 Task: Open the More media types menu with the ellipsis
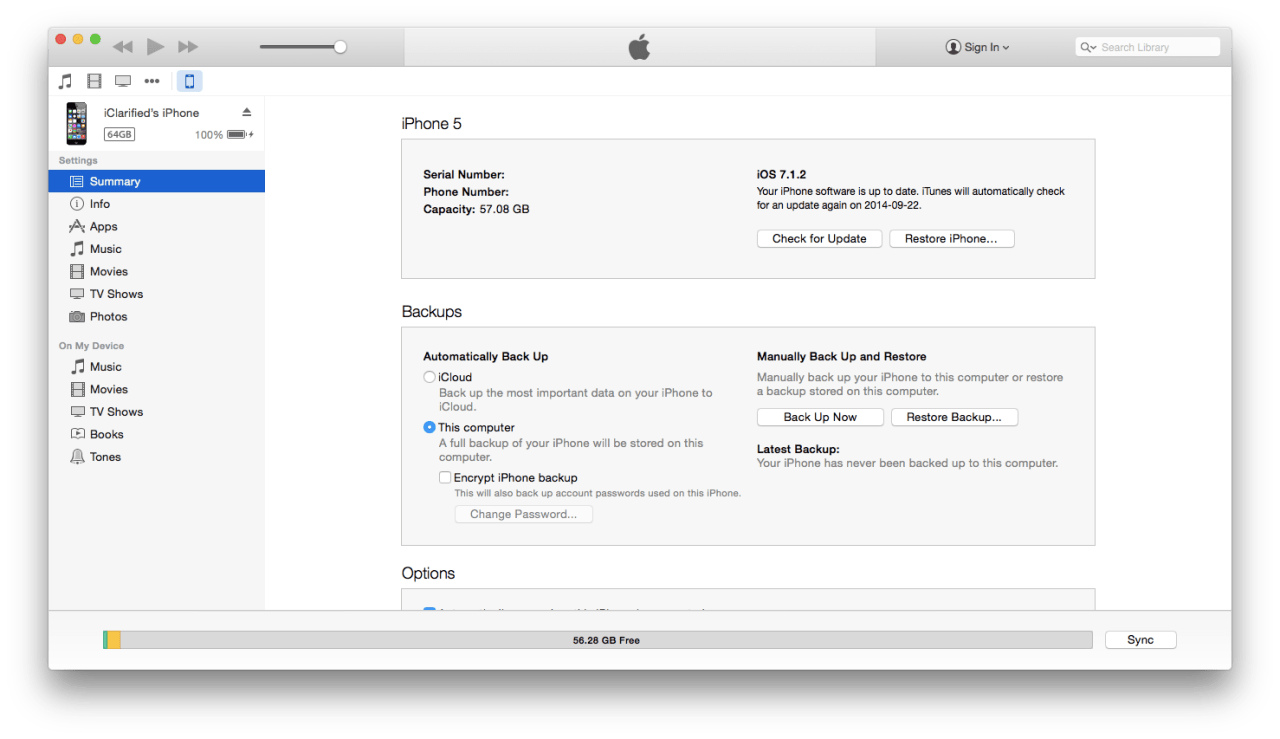[x=151, y=81]
